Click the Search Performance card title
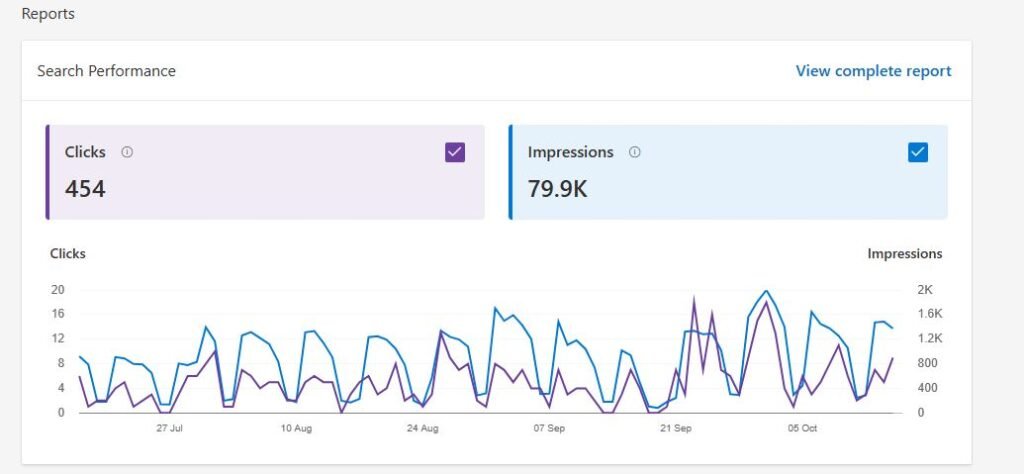 coord(106,71)
